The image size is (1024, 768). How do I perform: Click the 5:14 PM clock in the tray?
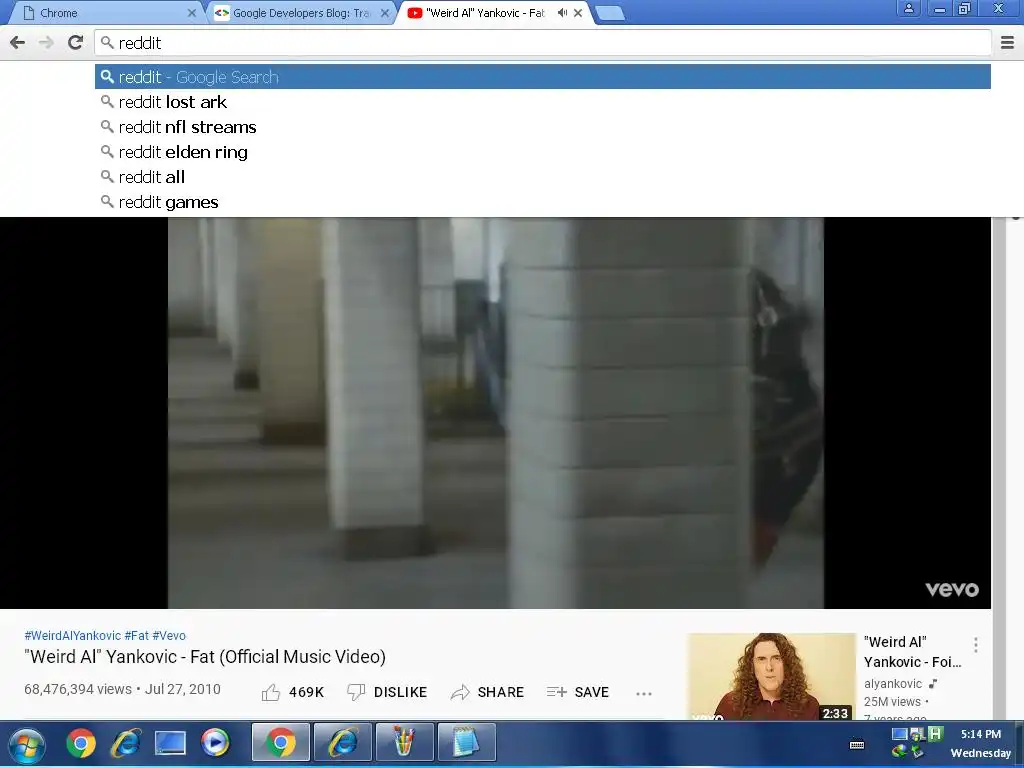[x=981, y=734]
